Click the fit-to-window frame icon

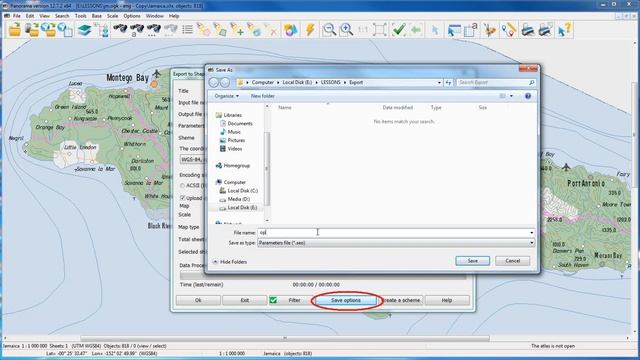(x=380, y=30)
